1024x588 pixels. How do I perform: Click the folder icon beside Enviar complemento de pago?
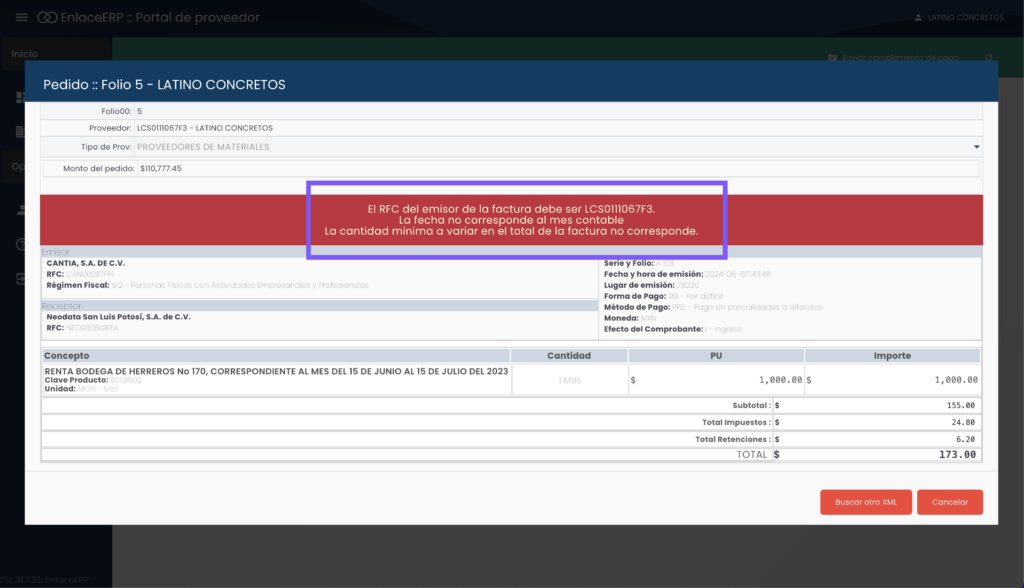click(x=833, y=57)
